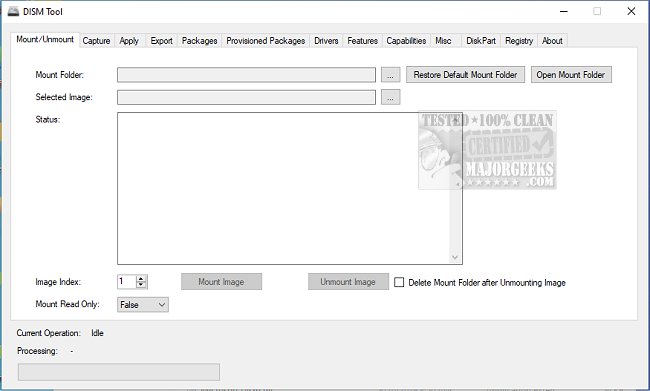Increase Image Index with the up arrow

141,279
